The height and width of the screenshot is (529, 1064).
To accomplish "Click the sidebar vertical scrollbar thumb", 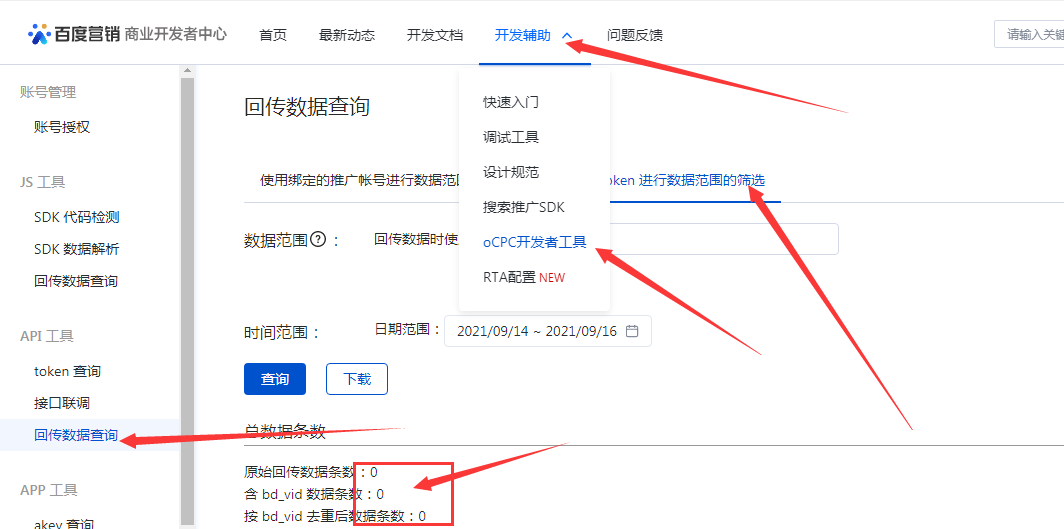I will click(x=187, y=302).
